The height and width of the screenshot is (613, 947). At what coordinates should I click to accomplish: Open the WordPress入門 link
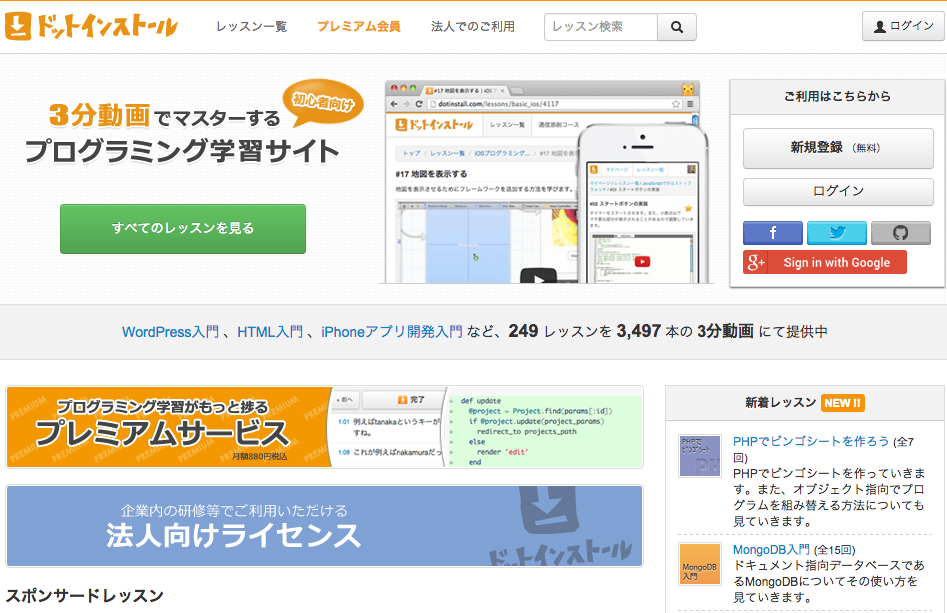[169, 332]
